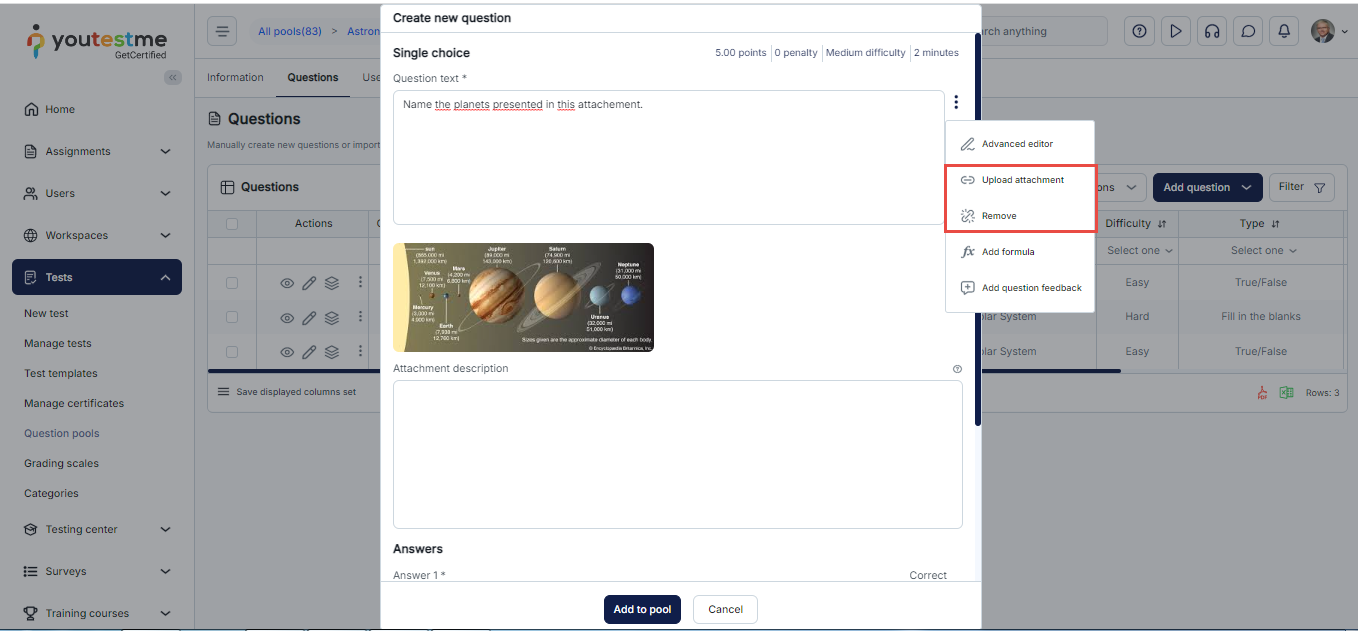Open the Type Select one filter dropdown
The height and width of the screenshot is (631, 1358).
1263,251
